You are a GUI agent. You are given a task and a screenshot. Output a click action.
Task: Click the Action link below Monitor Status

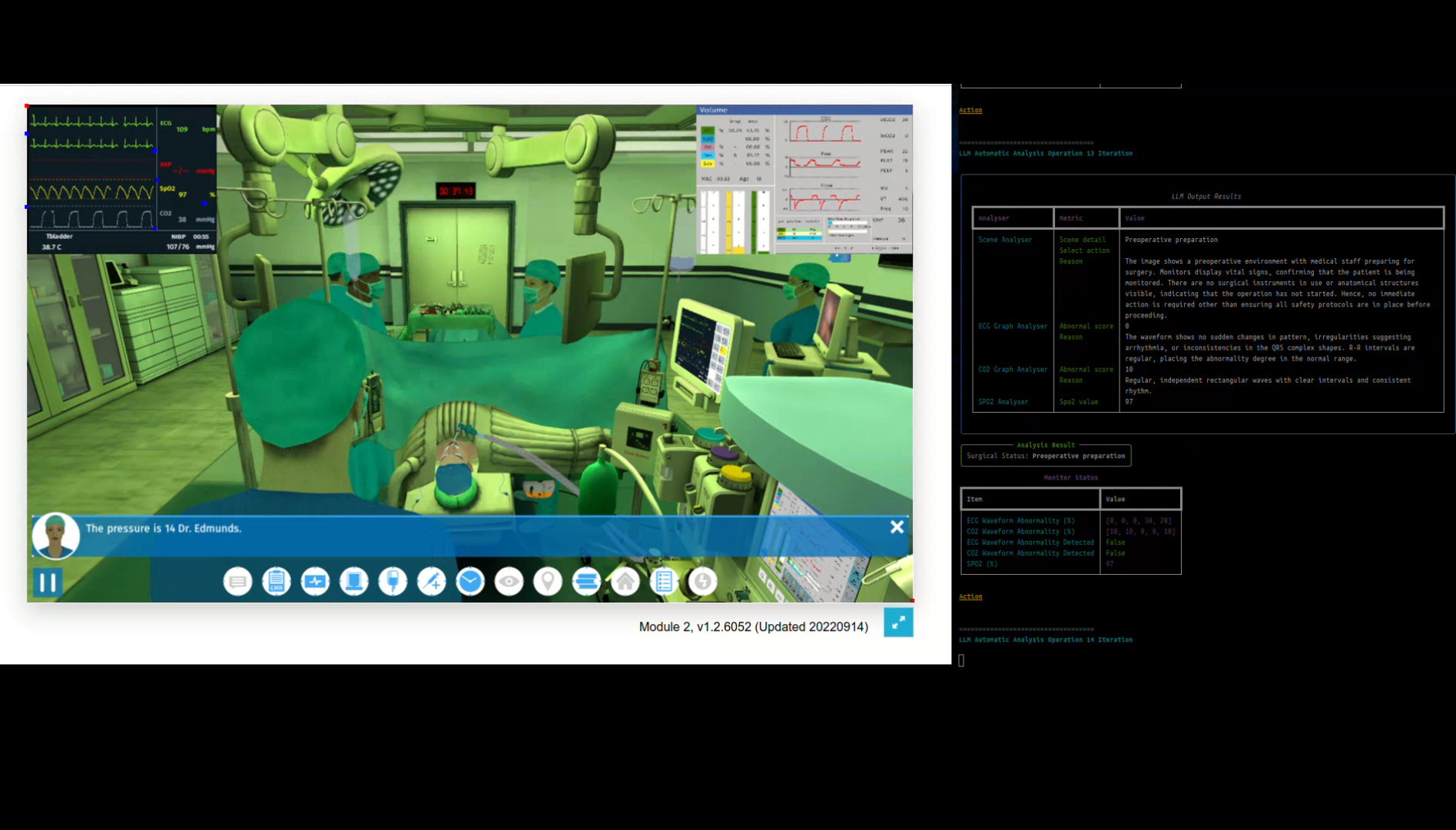pyautogui.click(x=970, y=596)
